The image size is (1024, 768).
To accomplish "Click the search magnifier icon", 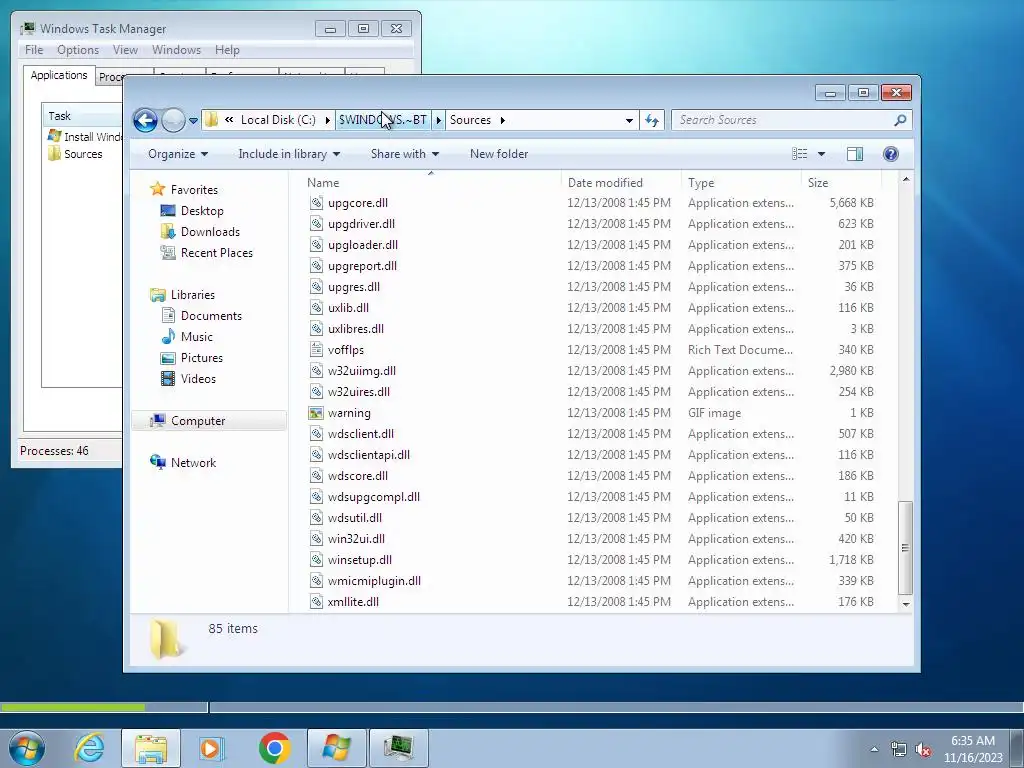I will click(x=901, y=120).
